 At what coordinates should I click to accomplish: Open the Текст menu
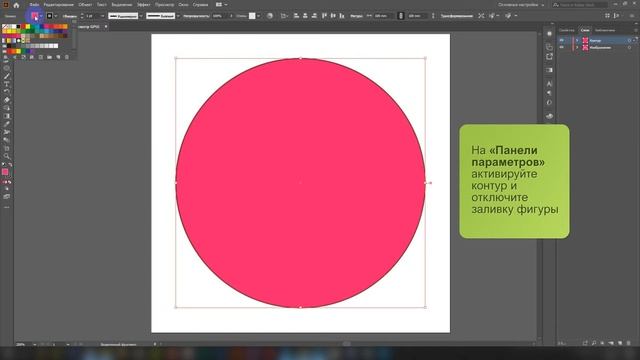click(x=102, y=5)
